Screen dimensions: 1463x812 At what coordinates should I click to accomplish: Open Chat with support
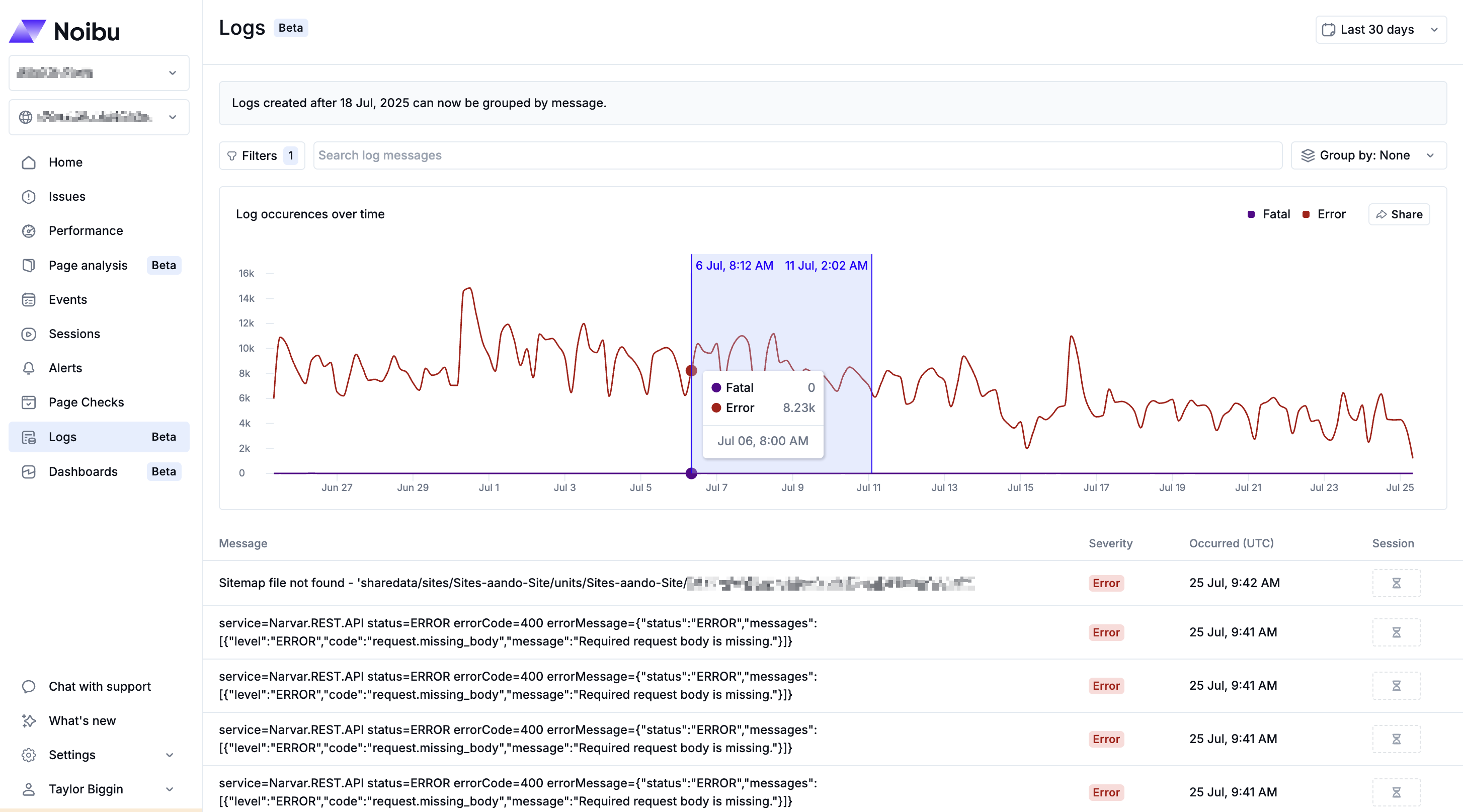pos(100,686)
